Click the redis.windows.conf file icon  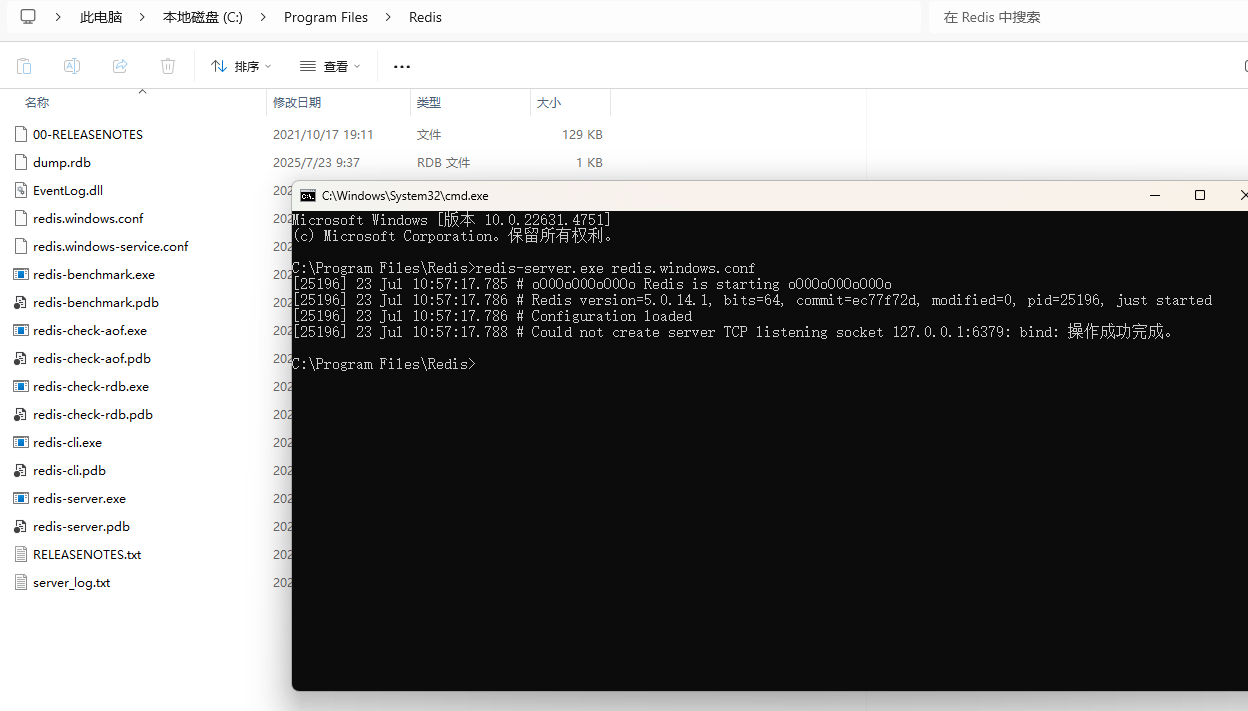click(21, 218)
